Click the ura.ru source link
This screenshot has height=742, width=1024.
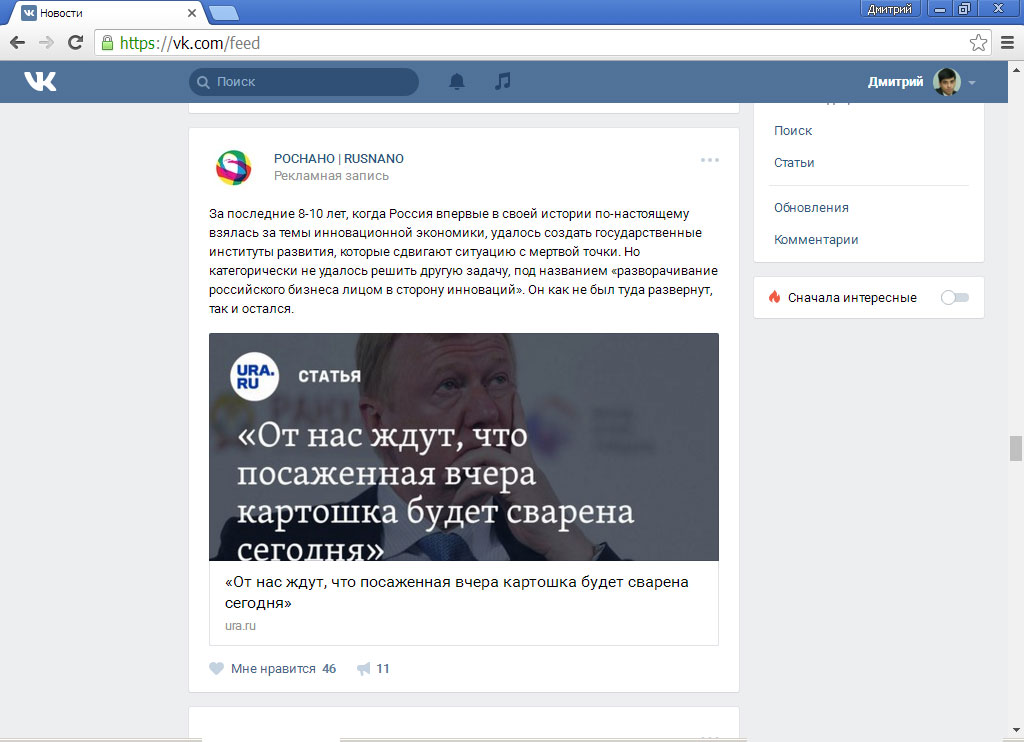[240, 626]
